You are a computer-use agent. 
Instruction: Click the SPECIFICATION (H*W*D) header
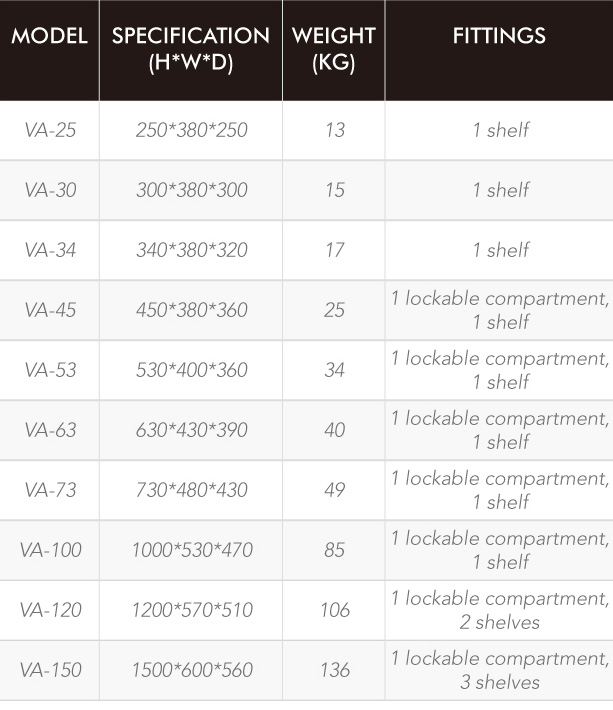pos(191,49)
